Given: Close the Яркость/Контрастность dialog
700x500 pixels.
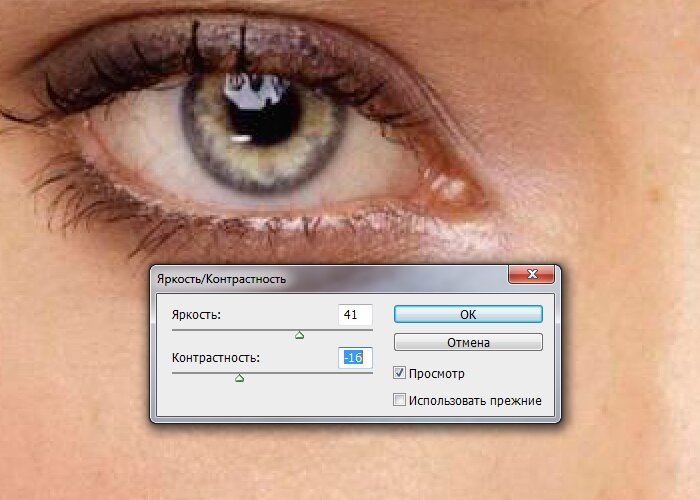Looking at the screenshot, I should (x=531, y=274).
